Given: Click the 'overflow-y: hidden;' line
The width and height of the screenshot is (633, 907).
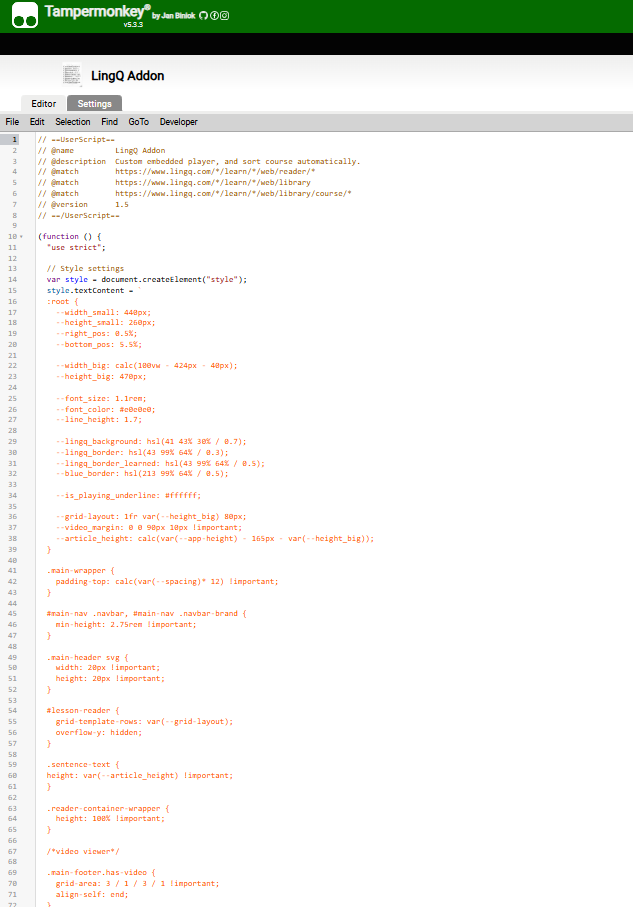Looking at the screenshot, I should 99,733.
